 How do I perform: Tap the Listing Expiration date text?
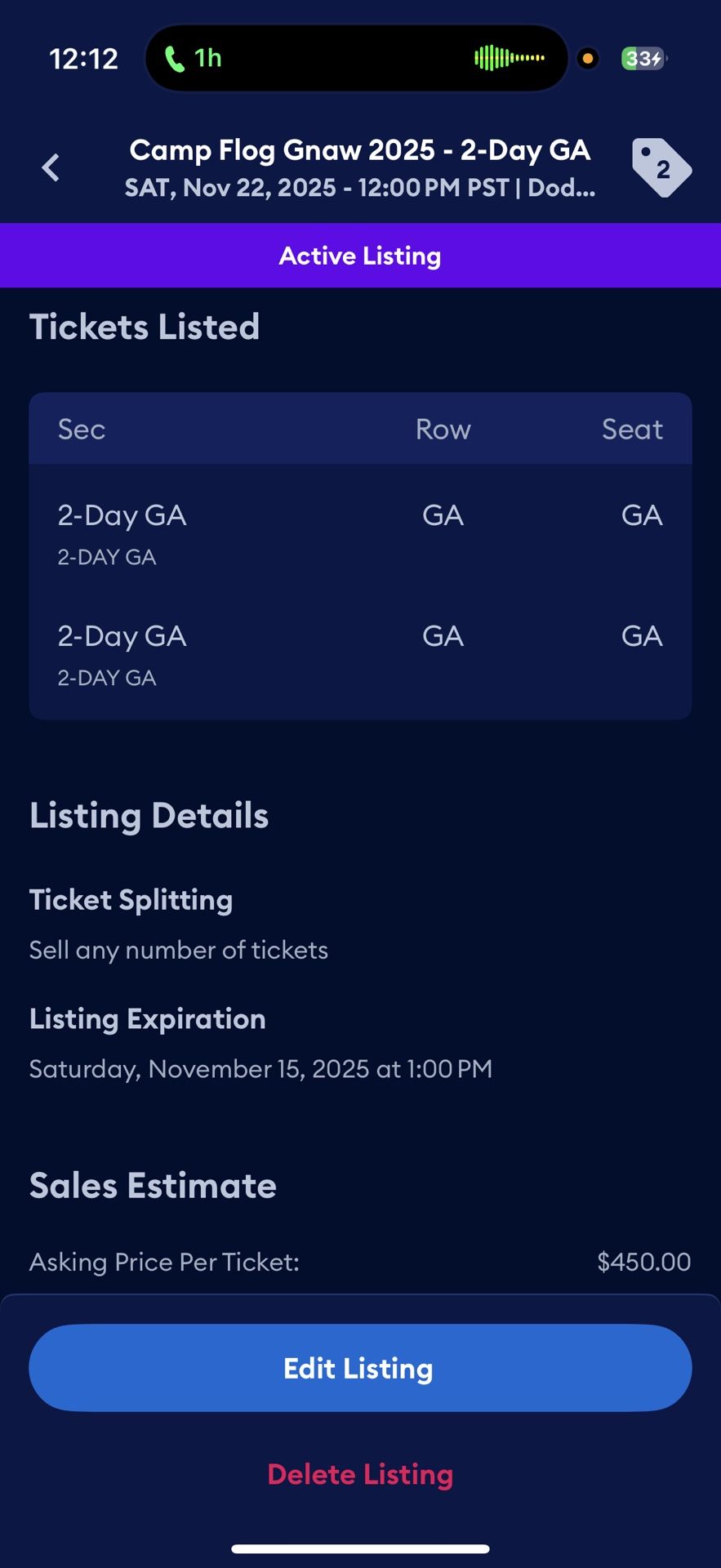[260, 1069]
